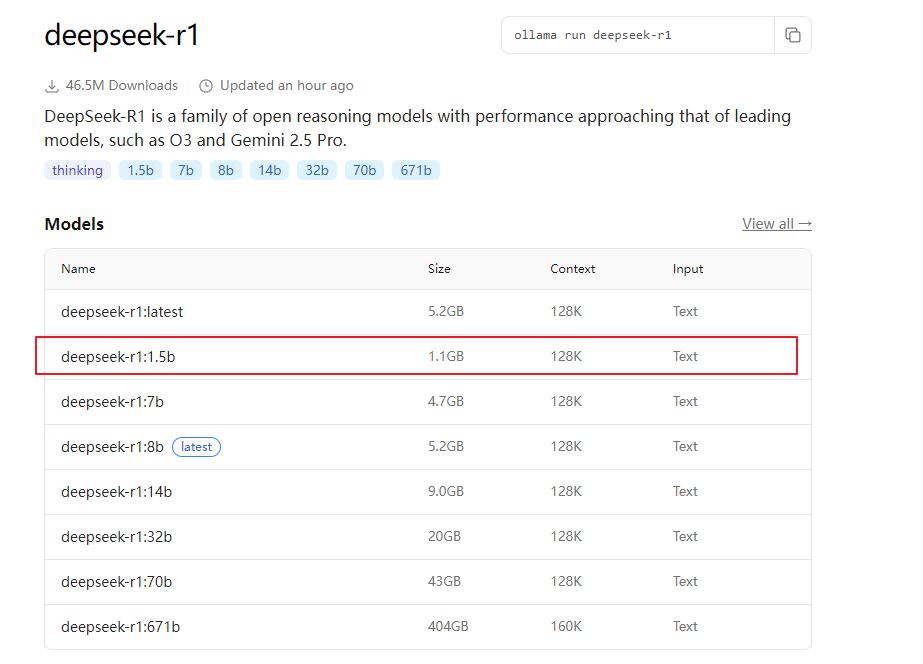Select the 671b size tag
The width and height of the screenshot is (923, 664).
pyautogui.click(x=416, y=170)
